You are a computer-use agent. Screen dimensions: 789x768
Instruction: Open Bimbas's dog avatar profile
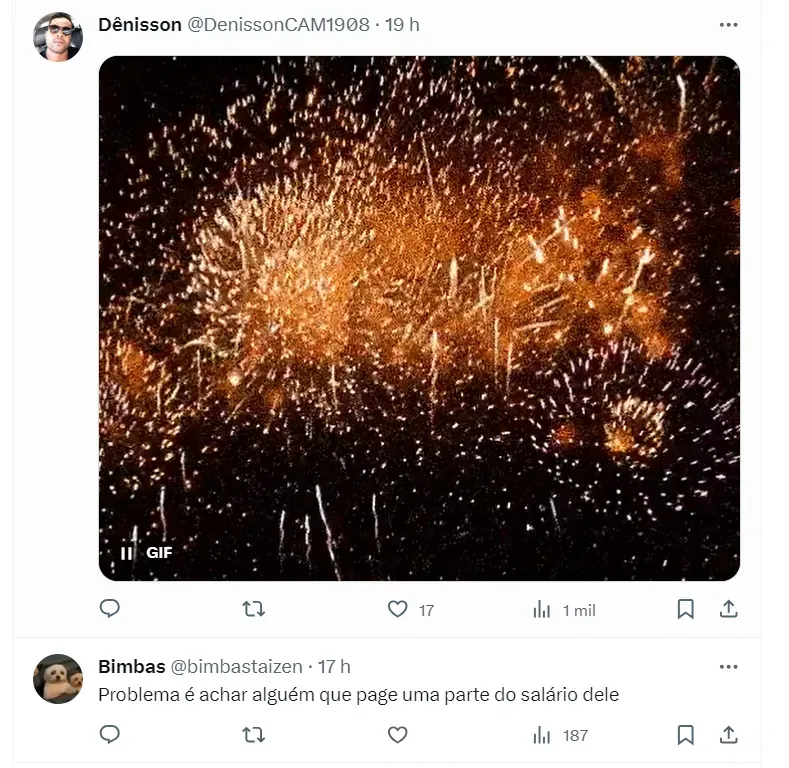(x=58, y=678)
